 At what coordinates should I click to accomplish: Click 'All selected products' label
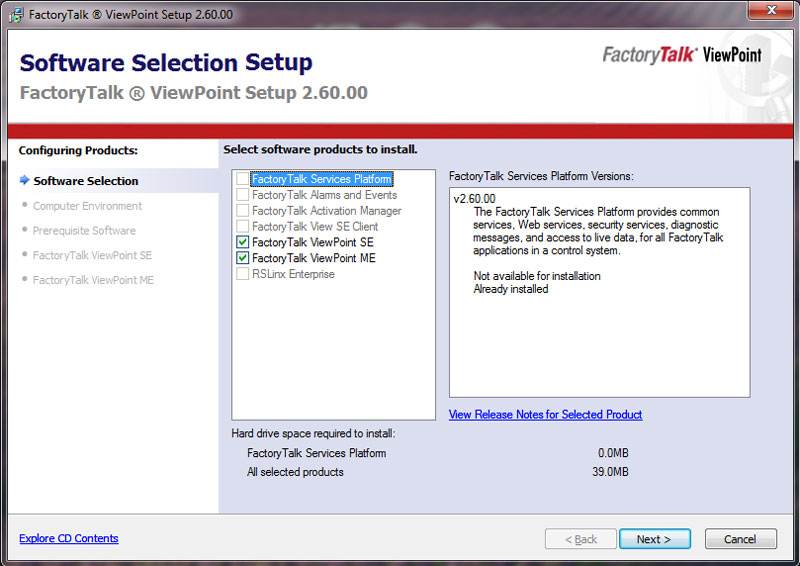point(295,472)
